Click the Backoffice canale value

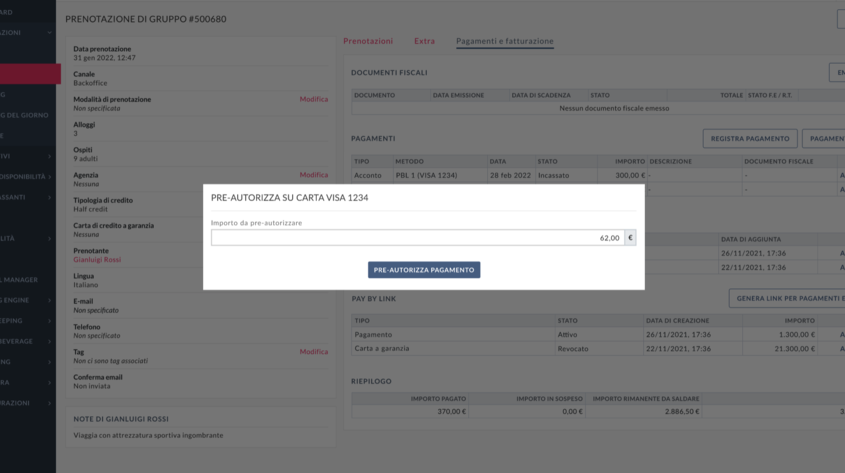[90, 83]
